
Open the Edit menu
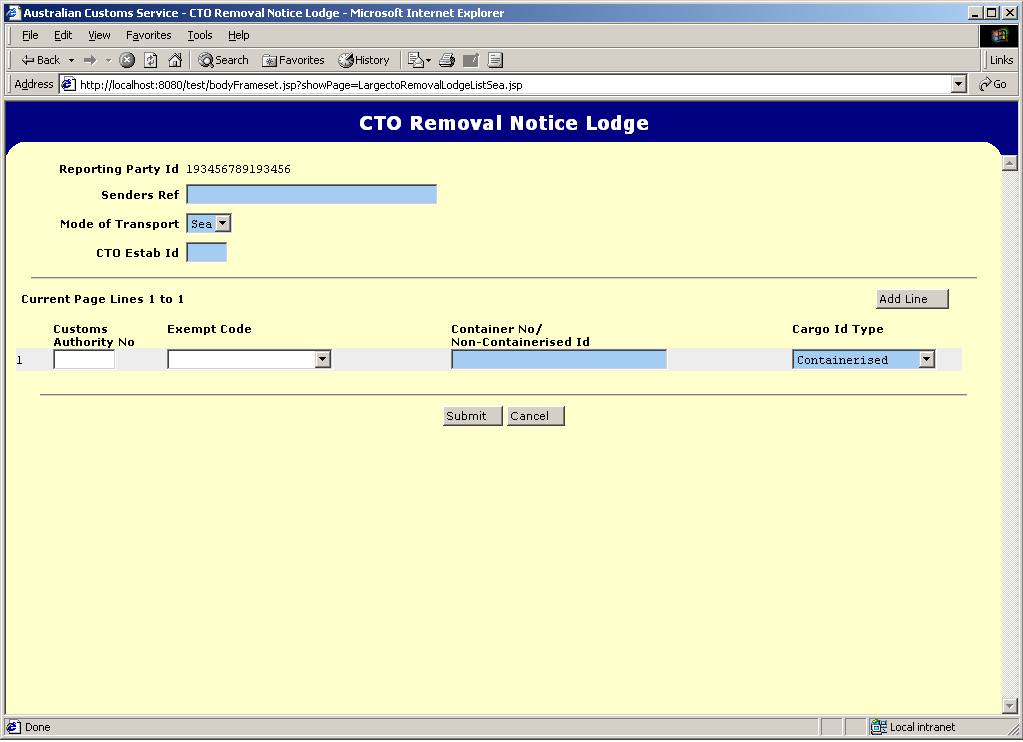[x=63, y=35]
